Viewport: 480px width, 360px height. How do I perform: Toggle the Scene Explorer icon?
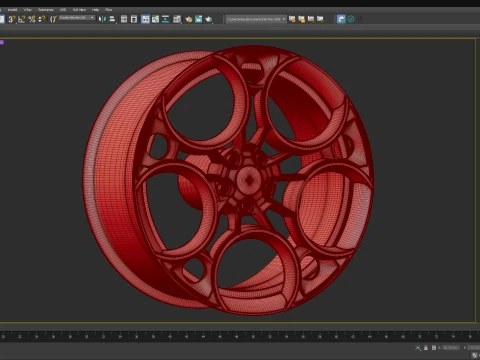pos(124,19)
